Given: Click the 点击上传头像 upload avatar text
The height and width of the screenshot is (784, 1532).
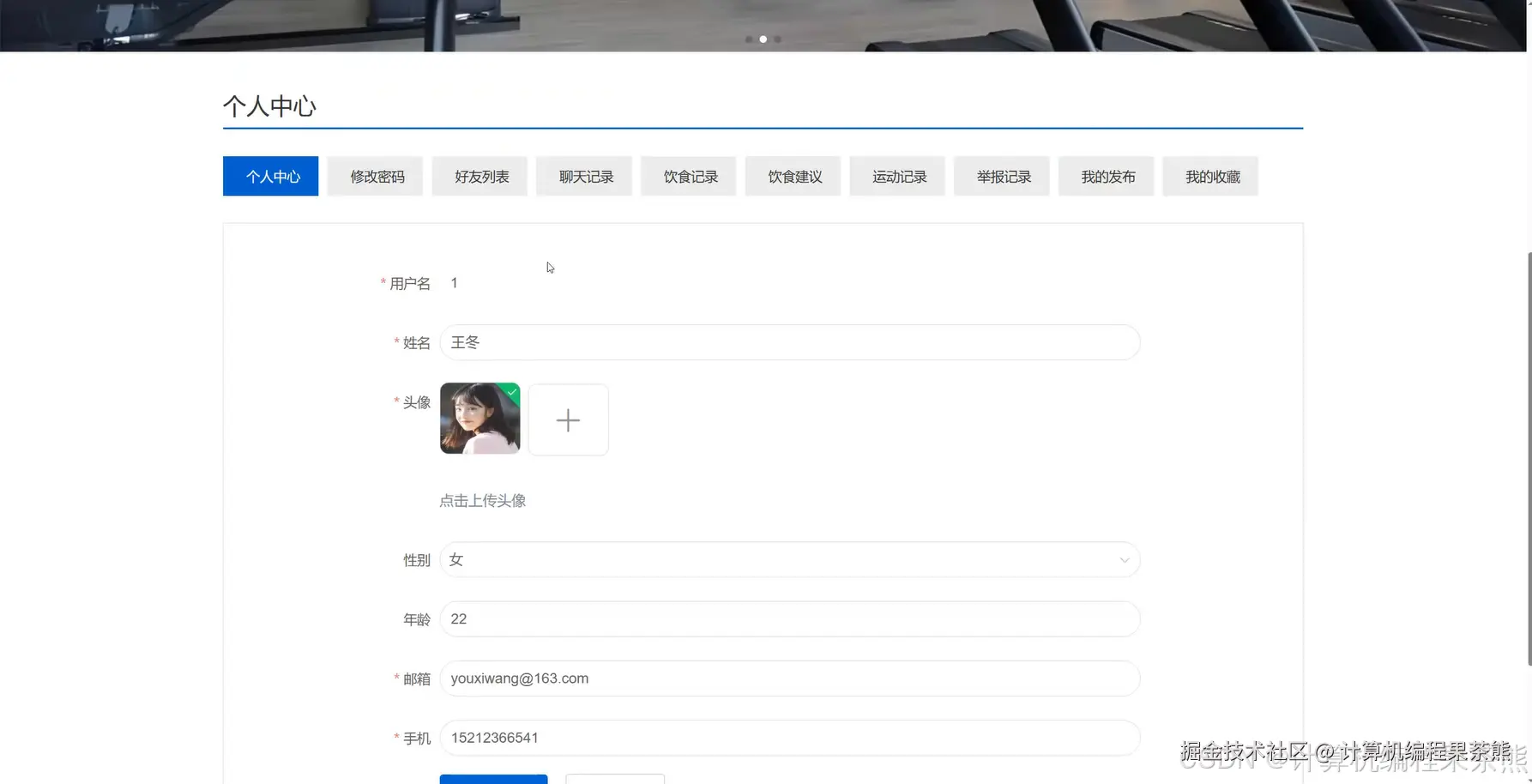Looking at the screenshot, I should click(482, 501).
